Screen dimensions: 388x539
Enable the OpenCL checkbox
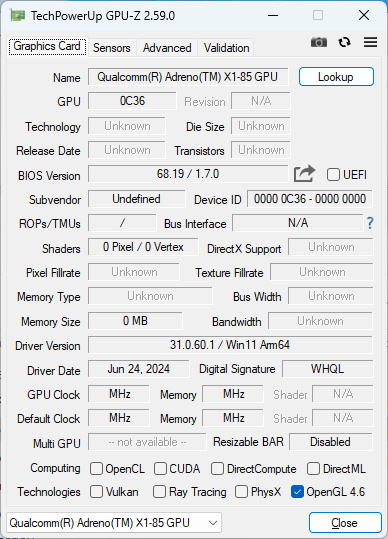pos(96,469)
